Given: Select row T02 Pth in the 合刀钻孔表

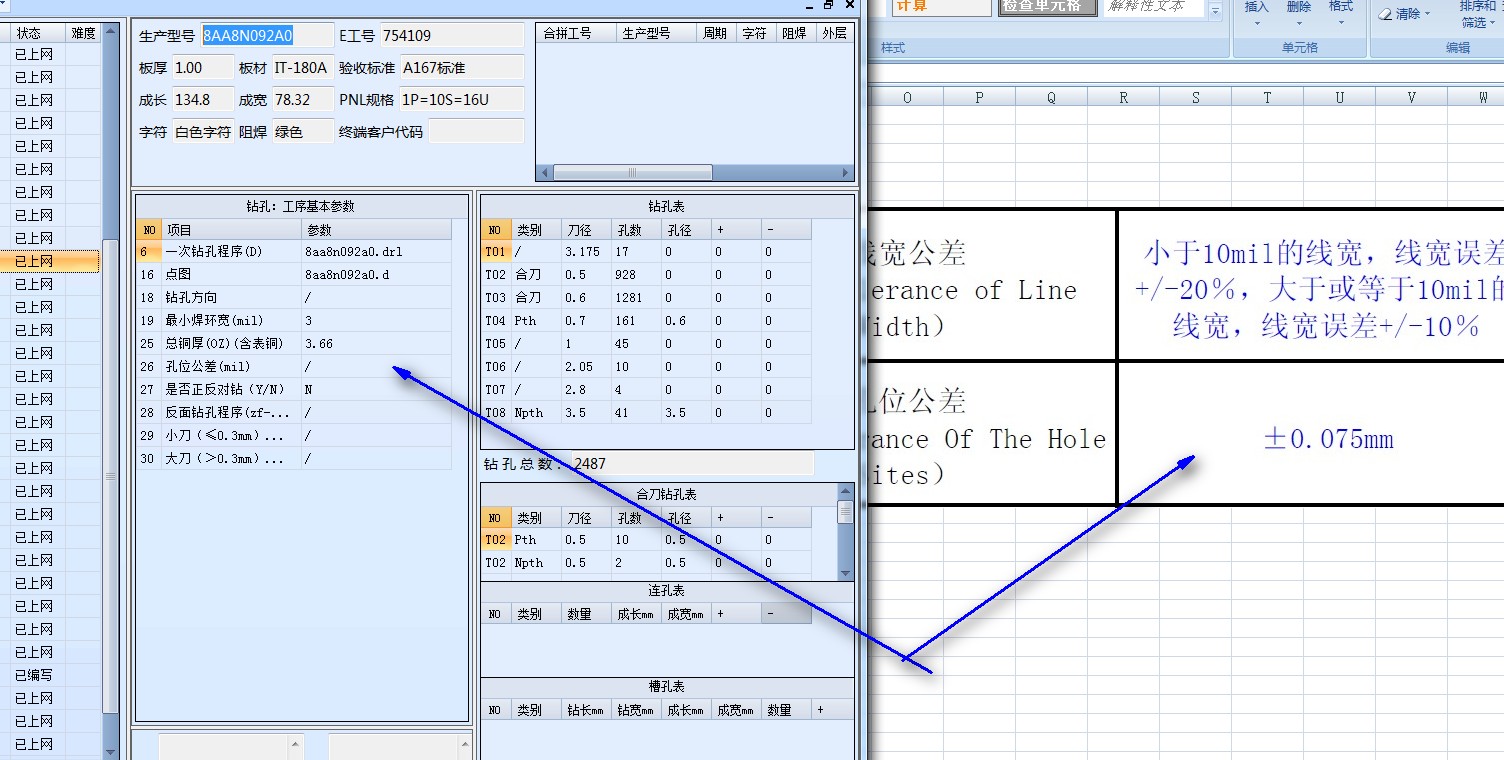Looking at the screenshot, I should (x=646, y=539).
